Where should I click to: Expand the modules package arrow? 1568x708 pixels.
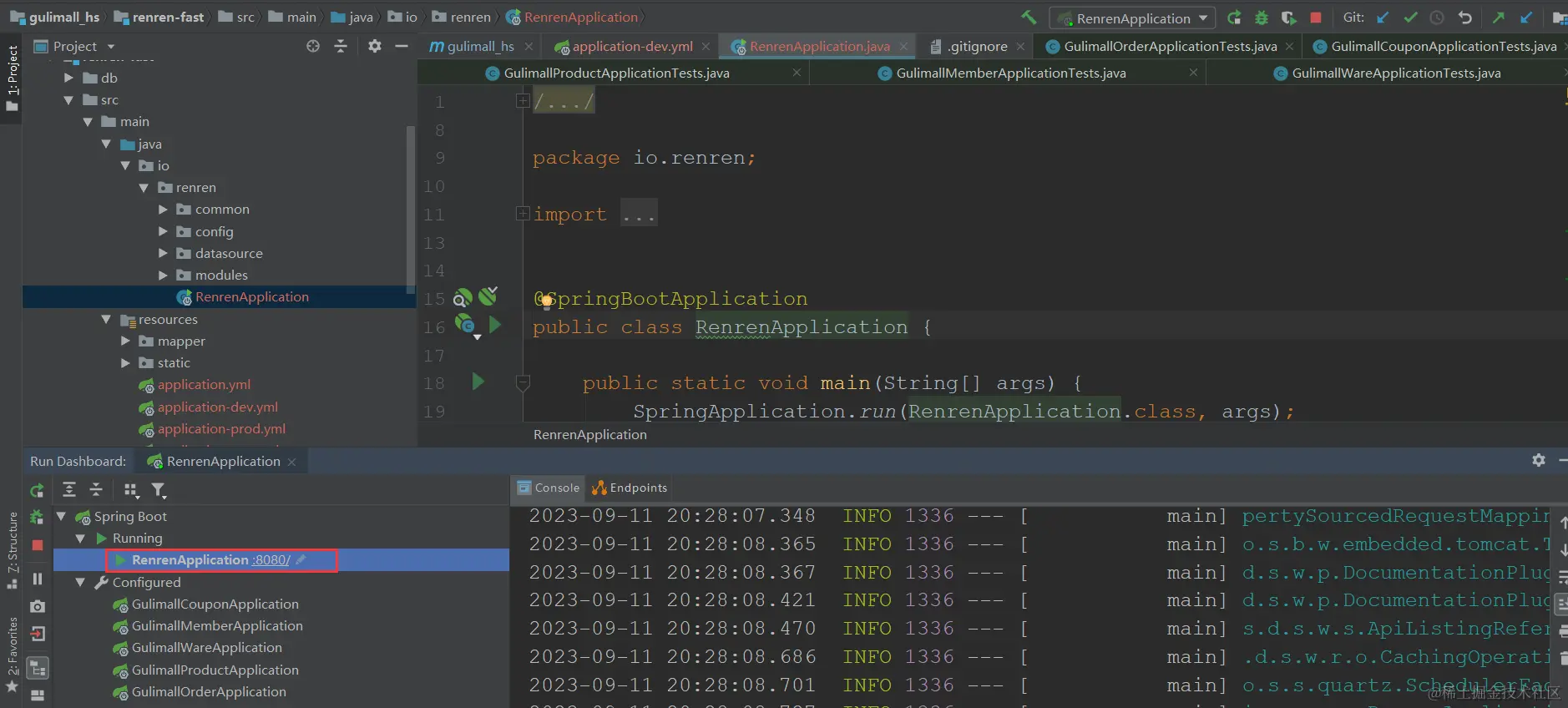tap(163, 276)
